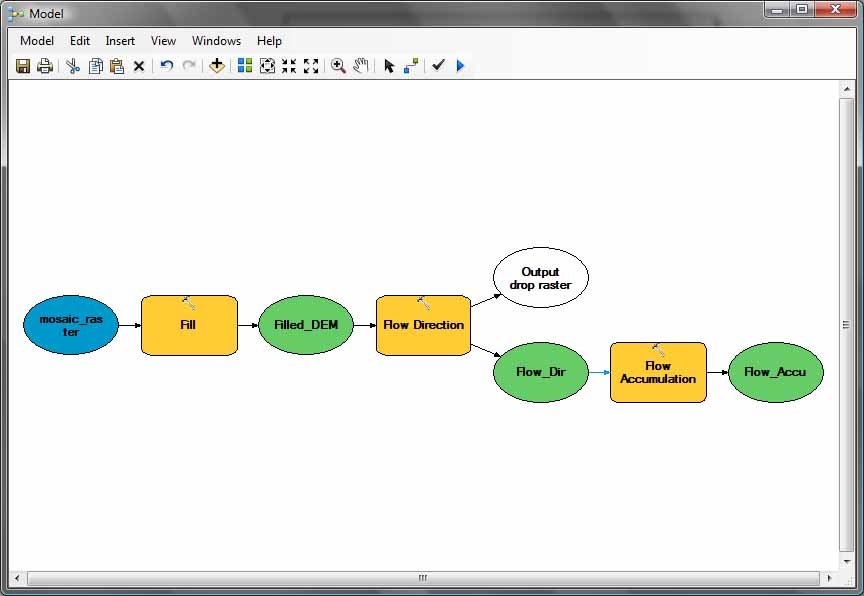The image size is (864, 596).
Task: Click the Save model icon
Action: point(23,66)
